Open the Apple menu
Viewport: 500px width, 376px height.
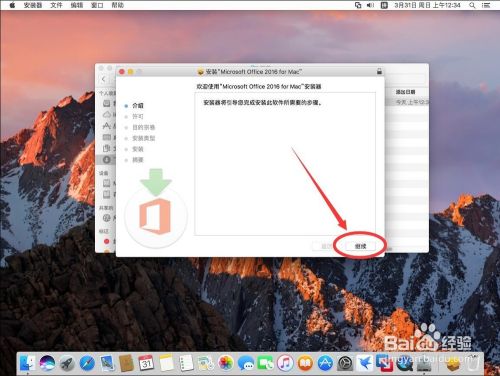[12, 5]
